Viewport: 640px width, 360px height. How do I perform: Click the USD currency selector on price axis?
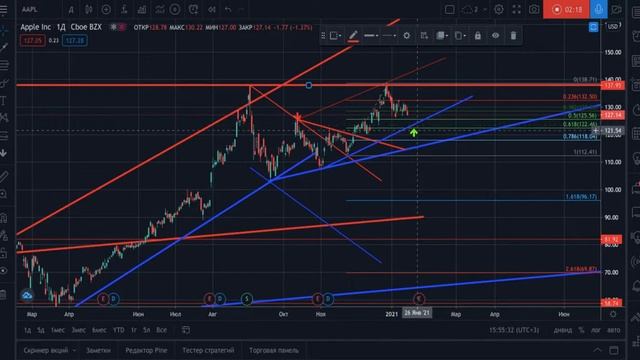click(x=613, y=27)
